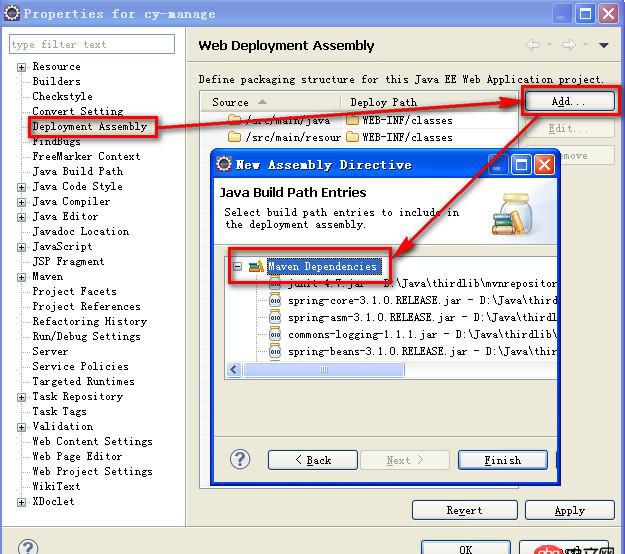Image resolution: width=625 pixels, height=554 pixels.
Task: Select Web Content Settings in the tree
Action: click(x=92, y=442)
